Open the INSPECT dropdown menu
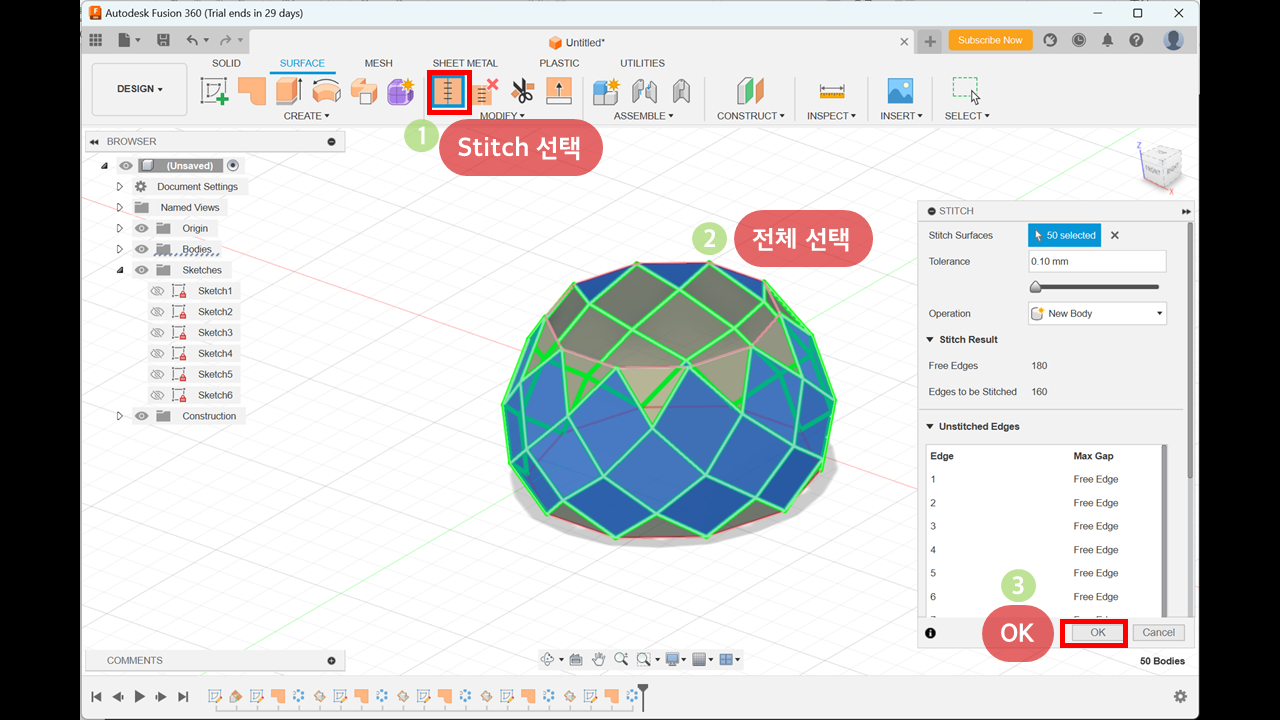Screen dimensions: 1280x720 (831, 116)
